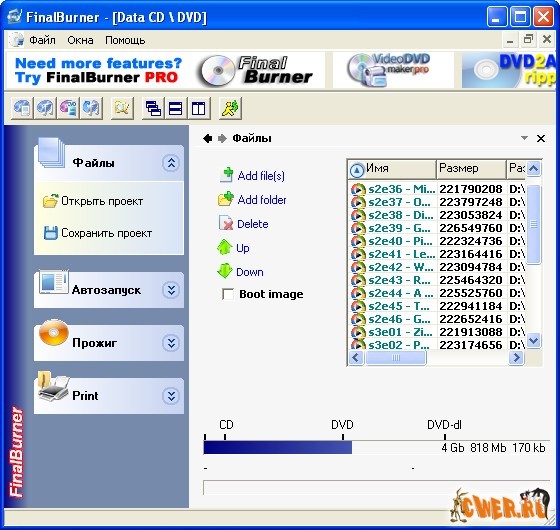Click the running man money icon
This screenshot has height=530, width=560.
click(230, 108)
